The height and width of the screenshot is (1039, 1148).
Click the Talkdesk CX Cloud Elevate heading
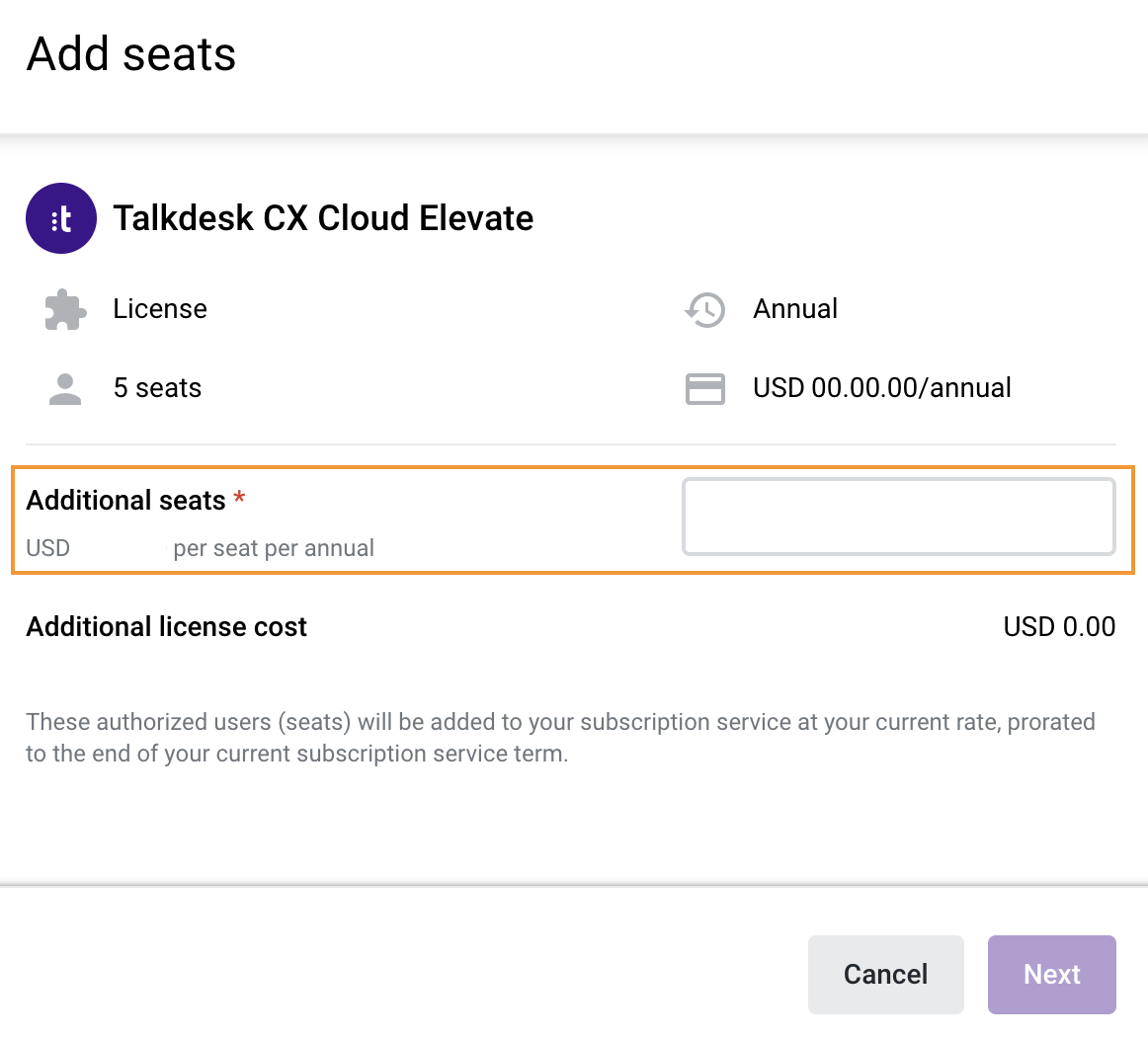[x=324, y=218]
